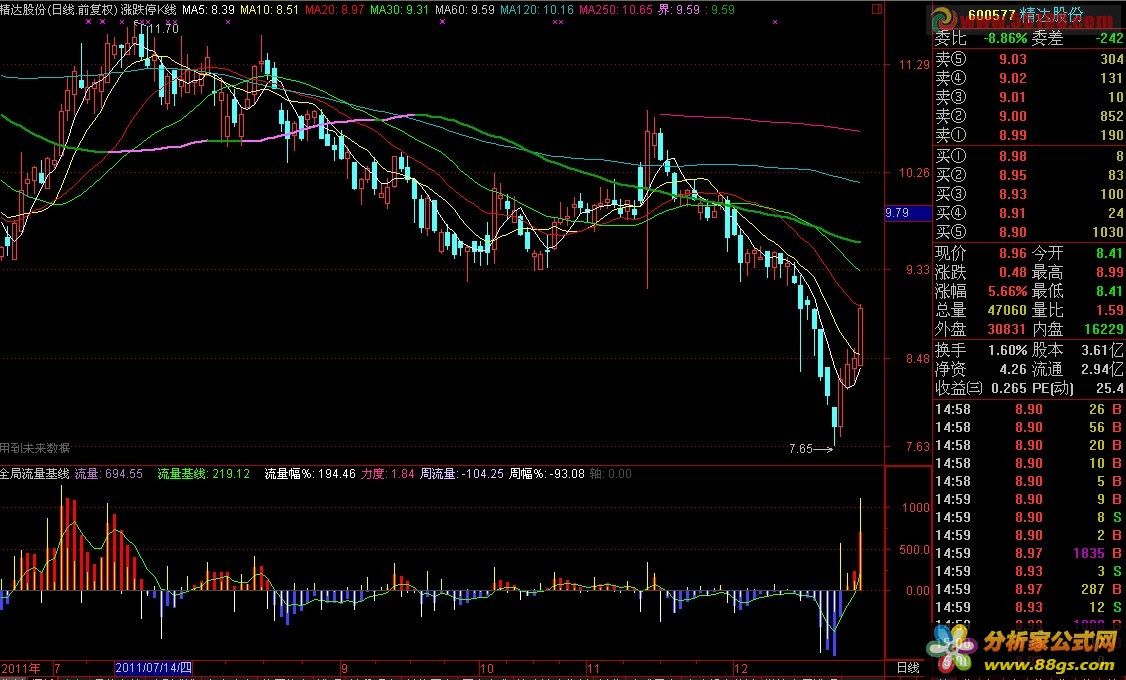Viewport: 1126px width, 680px height.
Task: Click the 买① bid row at 8.98
Action: click(x=1029, y=156)
